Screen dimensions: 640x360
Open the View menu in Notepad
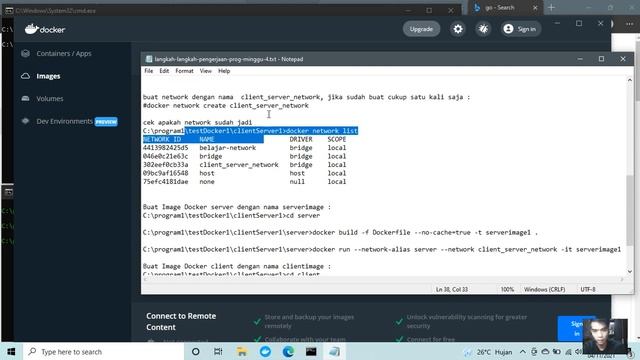tap(206, 71)
